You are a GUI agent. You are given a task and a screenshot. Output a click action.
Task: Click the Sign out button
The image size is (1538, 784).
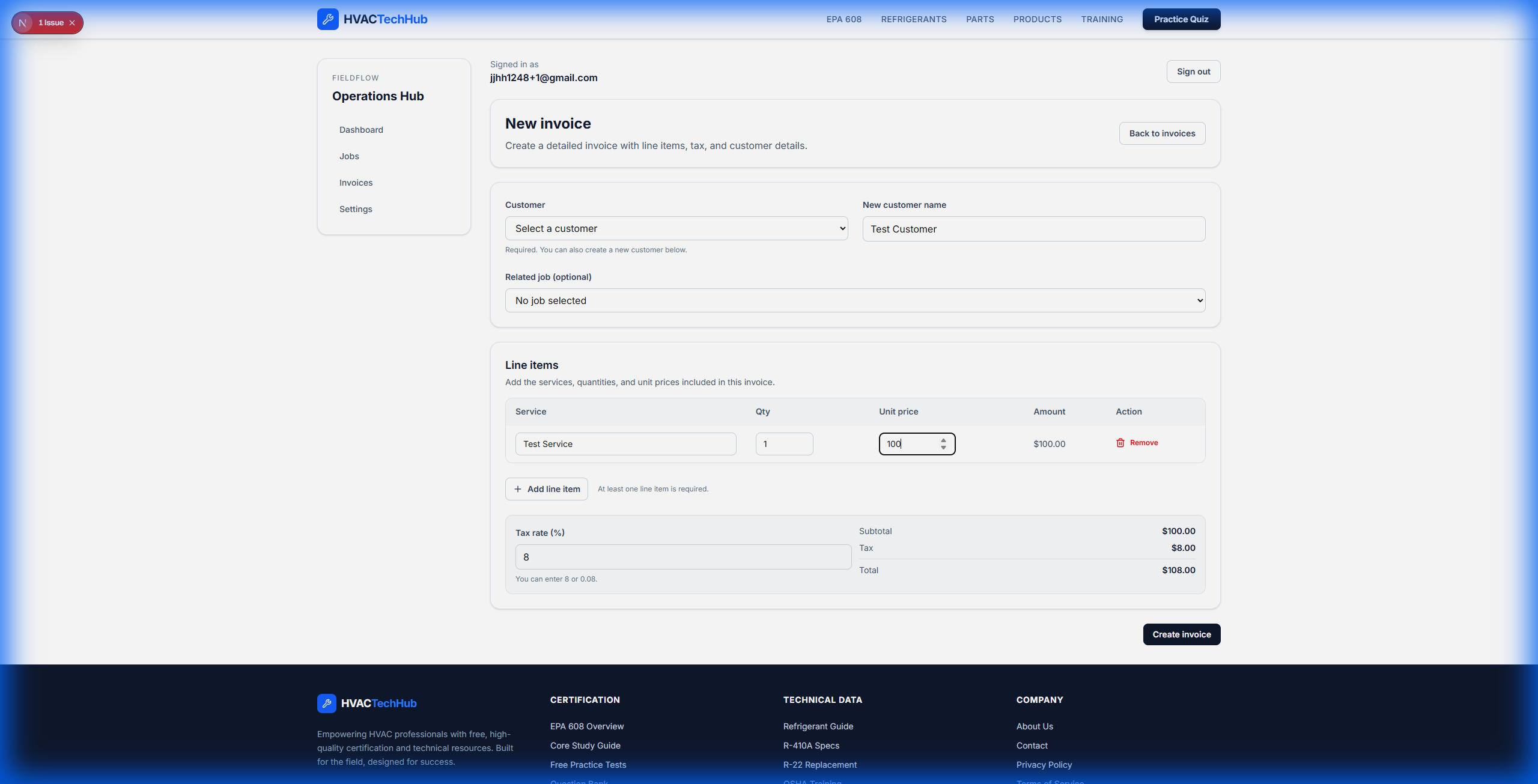pos(1193,71)
